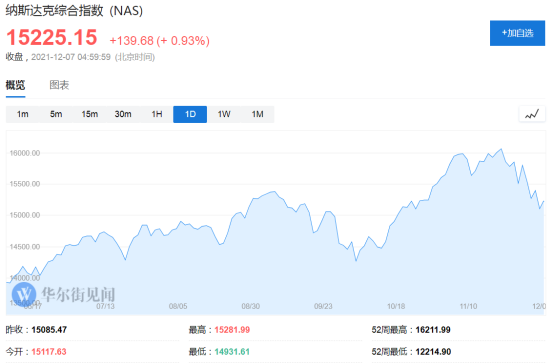Viewport: 553px width, 364px height.
Task: Switch chart to 1W interval
Action: (224, 114)
